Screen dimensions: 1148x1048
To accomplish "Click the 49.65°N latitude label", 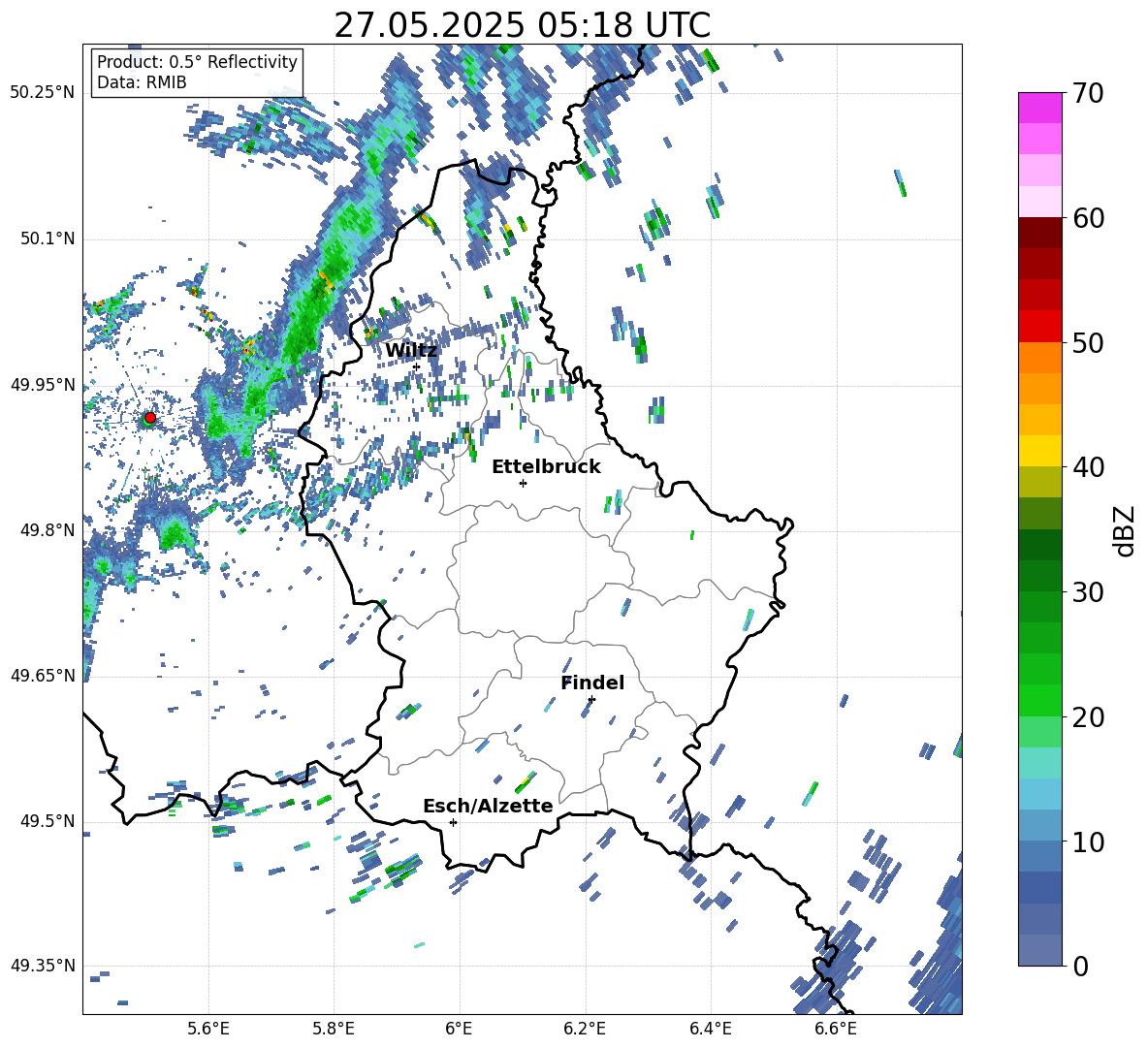I will click(x=43, y=675).
